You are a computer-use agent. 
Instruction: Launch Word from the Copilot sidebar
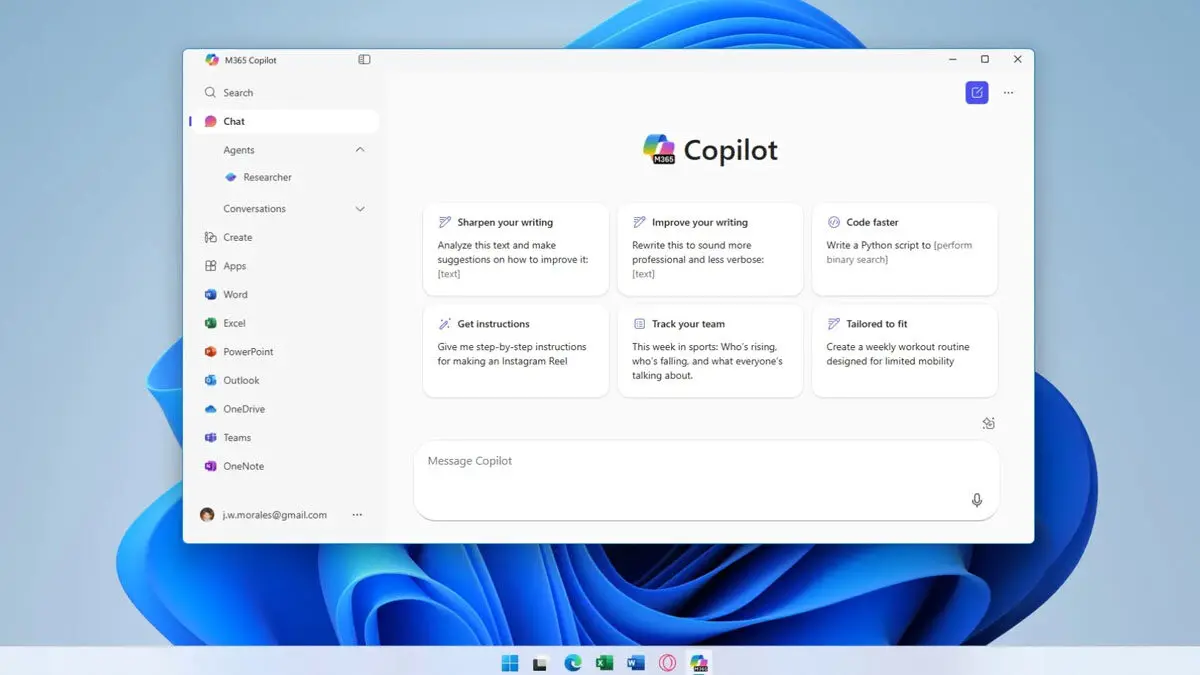(234, 294)
